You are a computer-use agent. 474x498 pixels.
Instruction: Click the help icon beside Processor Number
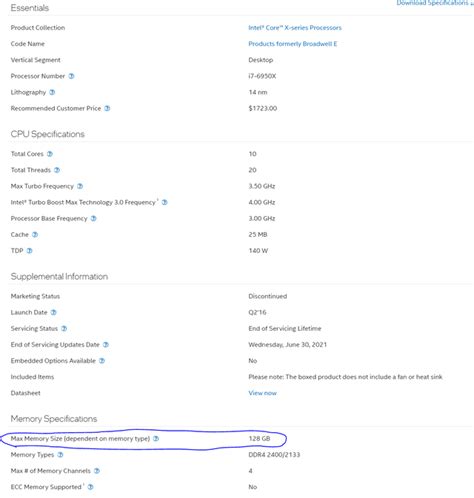71,76
